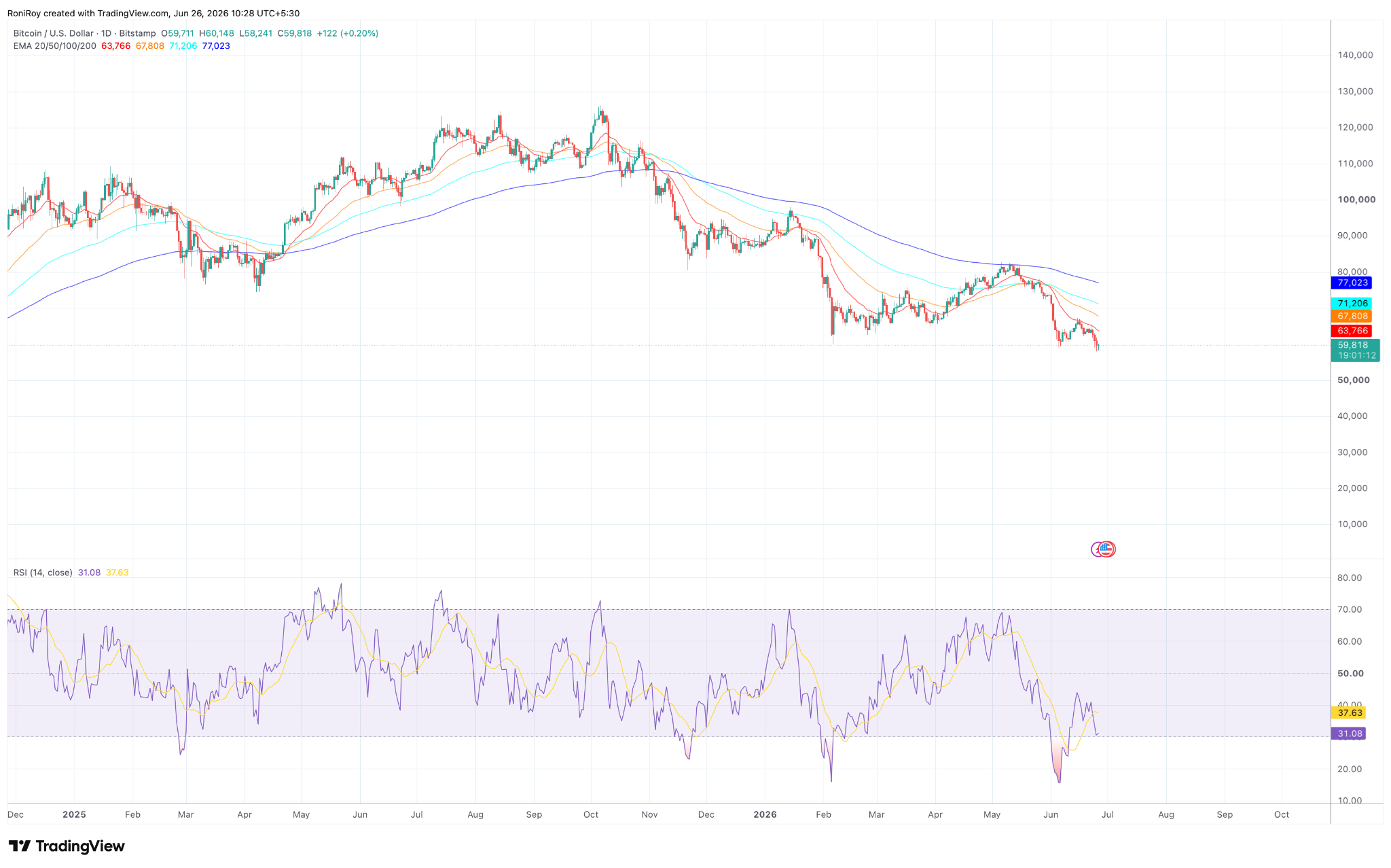Click the red 63,766 value in EMA legend
Viewport: 1391px width, 868px height.
pyautogui.click(x=115, y=46)
